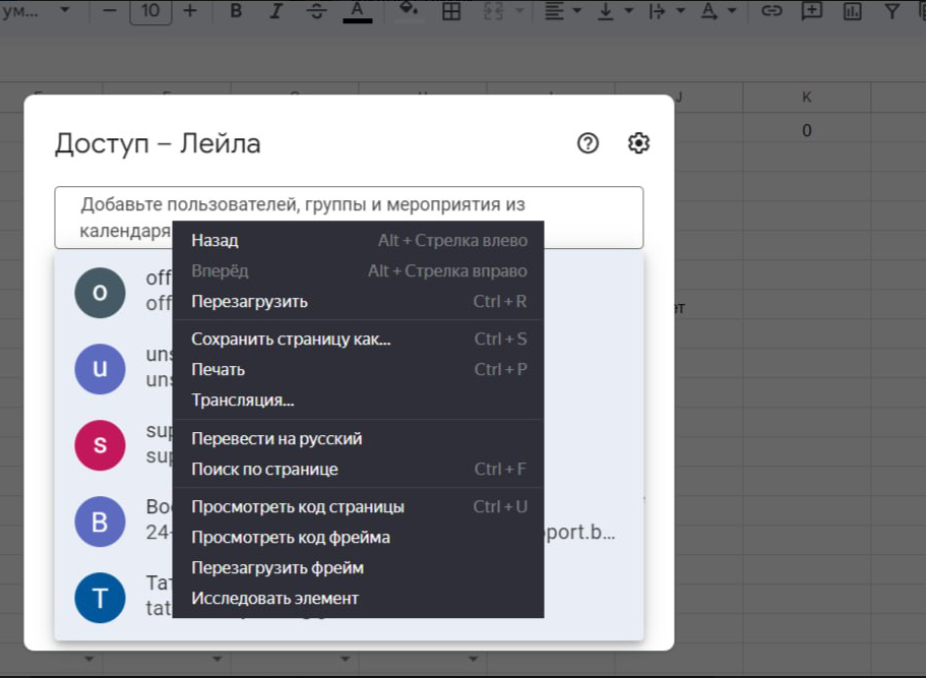Open text wrapping options
The width and height of the screenshot is (926, 678).
point(667,11)
